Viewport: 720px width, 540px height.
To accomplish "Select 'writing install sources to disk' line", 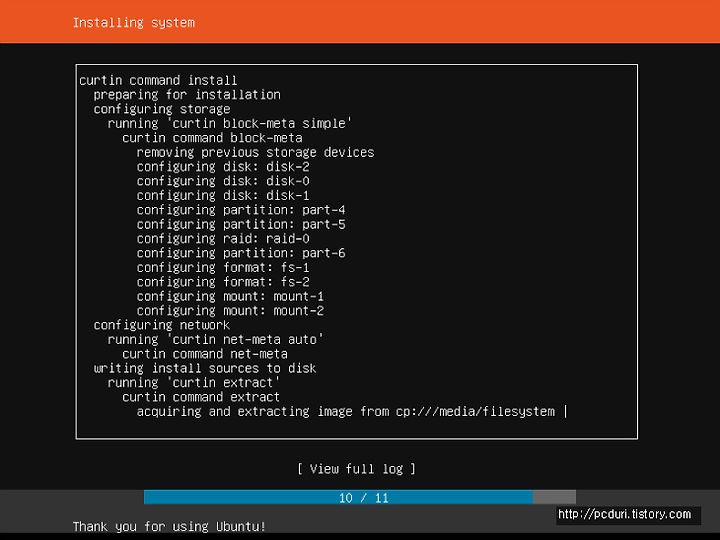I will 205,368.
